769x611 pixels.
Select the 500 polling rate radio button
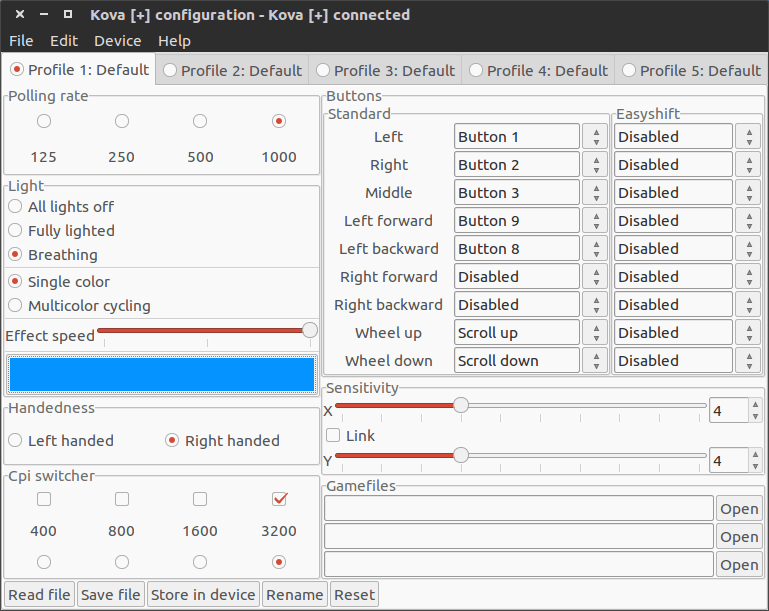coord(200,121)
